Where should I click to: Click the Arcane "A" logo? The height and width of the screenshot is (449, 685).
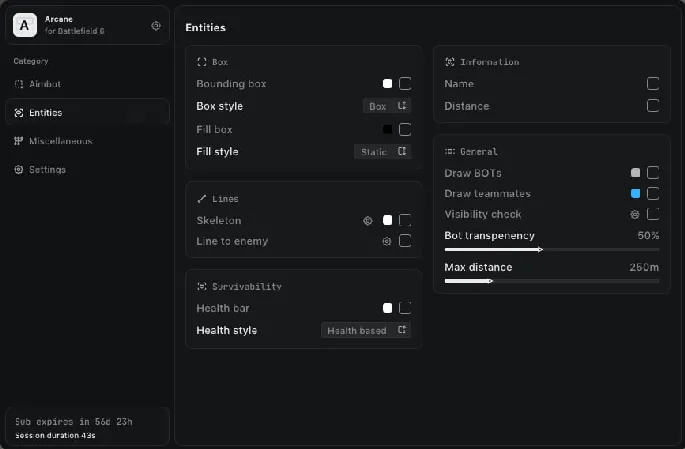(25, 25)
